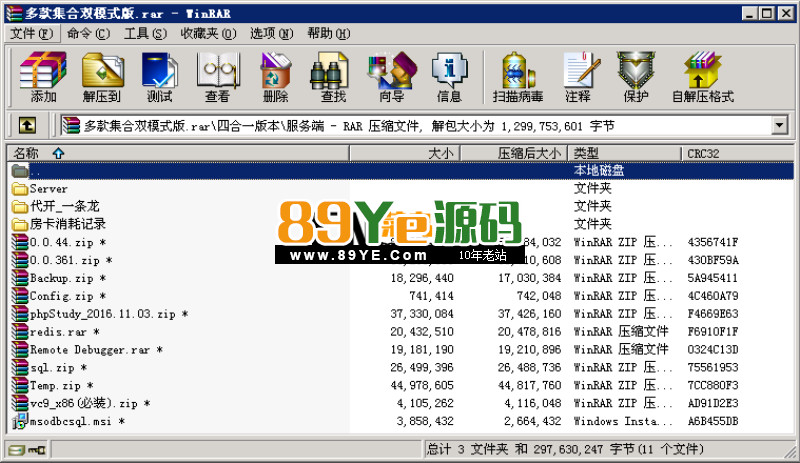Open the 文件(F) menu
The width and height of the screenshot is (800, 463).
click(32, 34)
